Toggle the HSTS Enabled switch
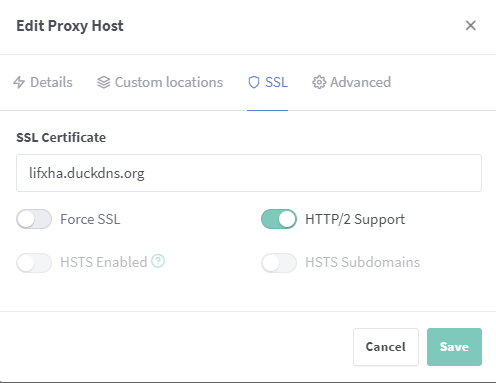The image size is (496, 383). 34,263
